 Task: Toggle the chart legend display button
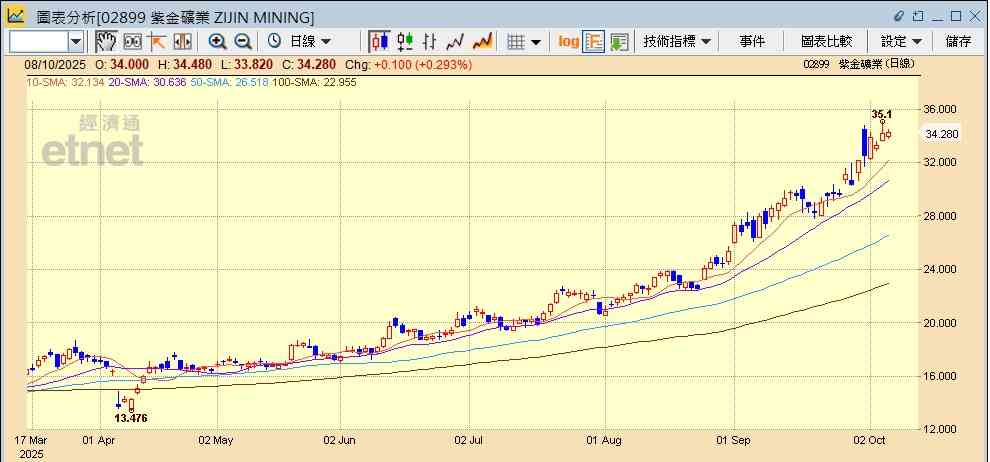pos(594,41)
